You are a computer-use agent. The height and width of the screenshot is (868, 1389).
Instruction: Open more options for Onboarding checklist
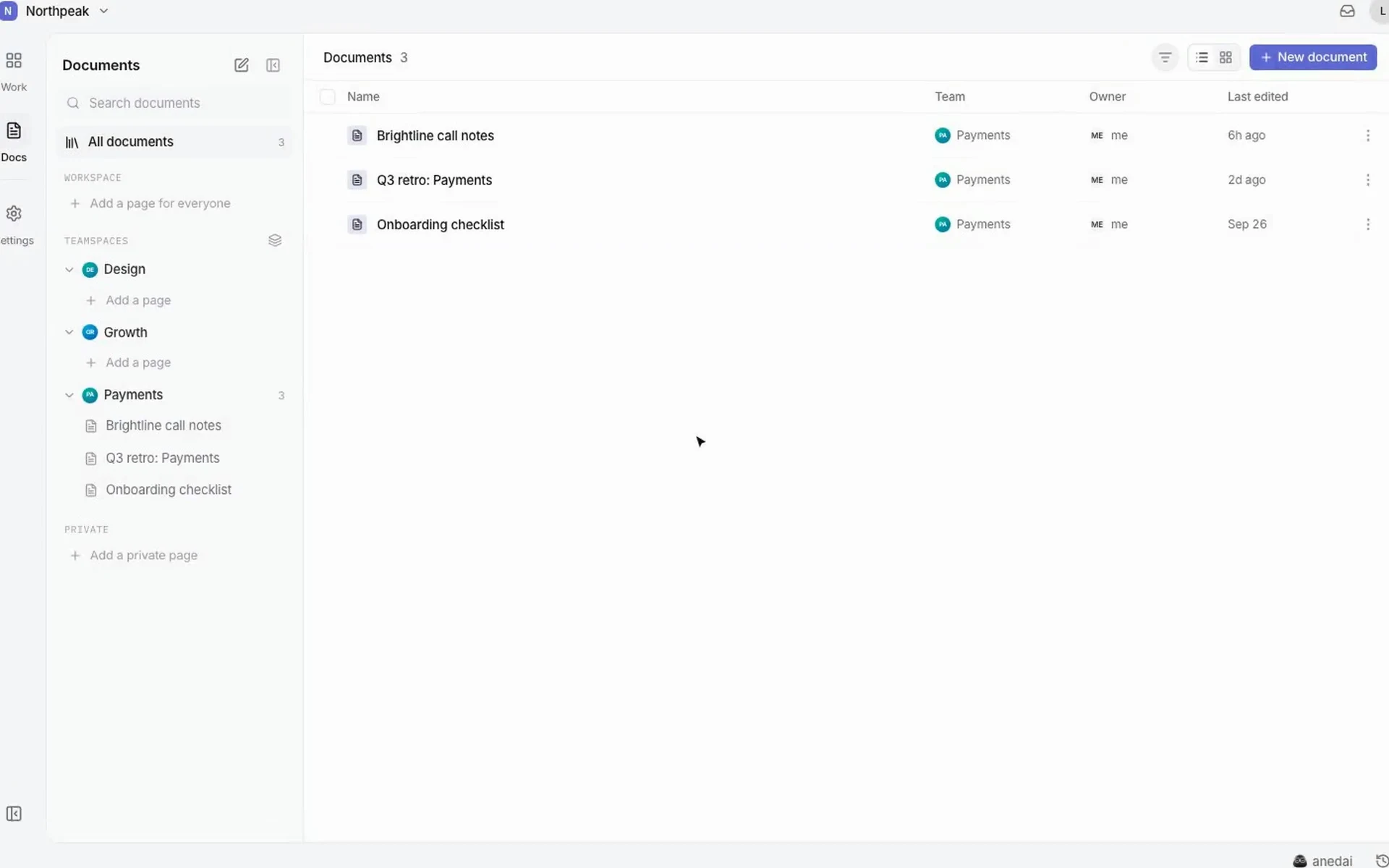(x=1367, y=224)
